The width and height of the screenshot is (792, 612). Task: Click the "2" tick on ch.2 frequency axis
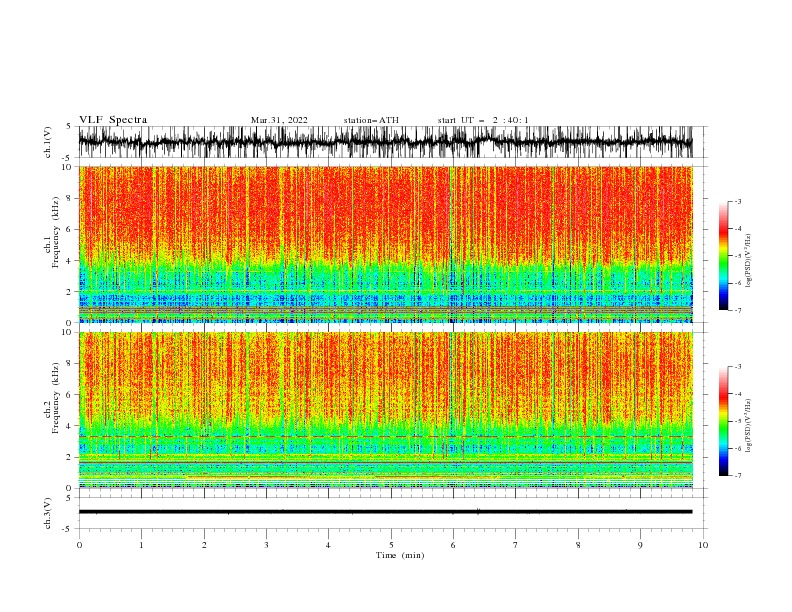click(71, 457)
